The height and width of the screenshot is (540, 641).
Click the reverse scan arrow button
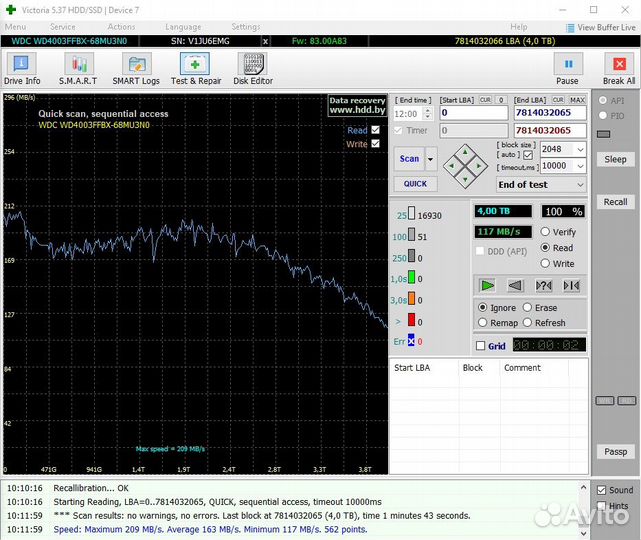[515, 285]
